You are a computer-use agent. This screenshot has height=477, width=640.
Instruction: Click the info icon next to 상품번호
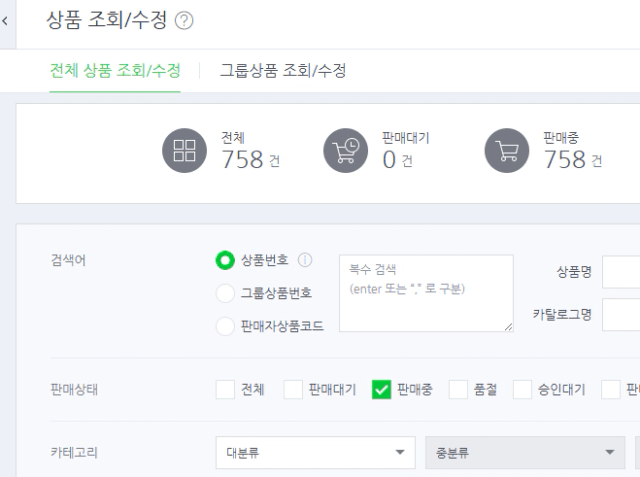[304, 260]
